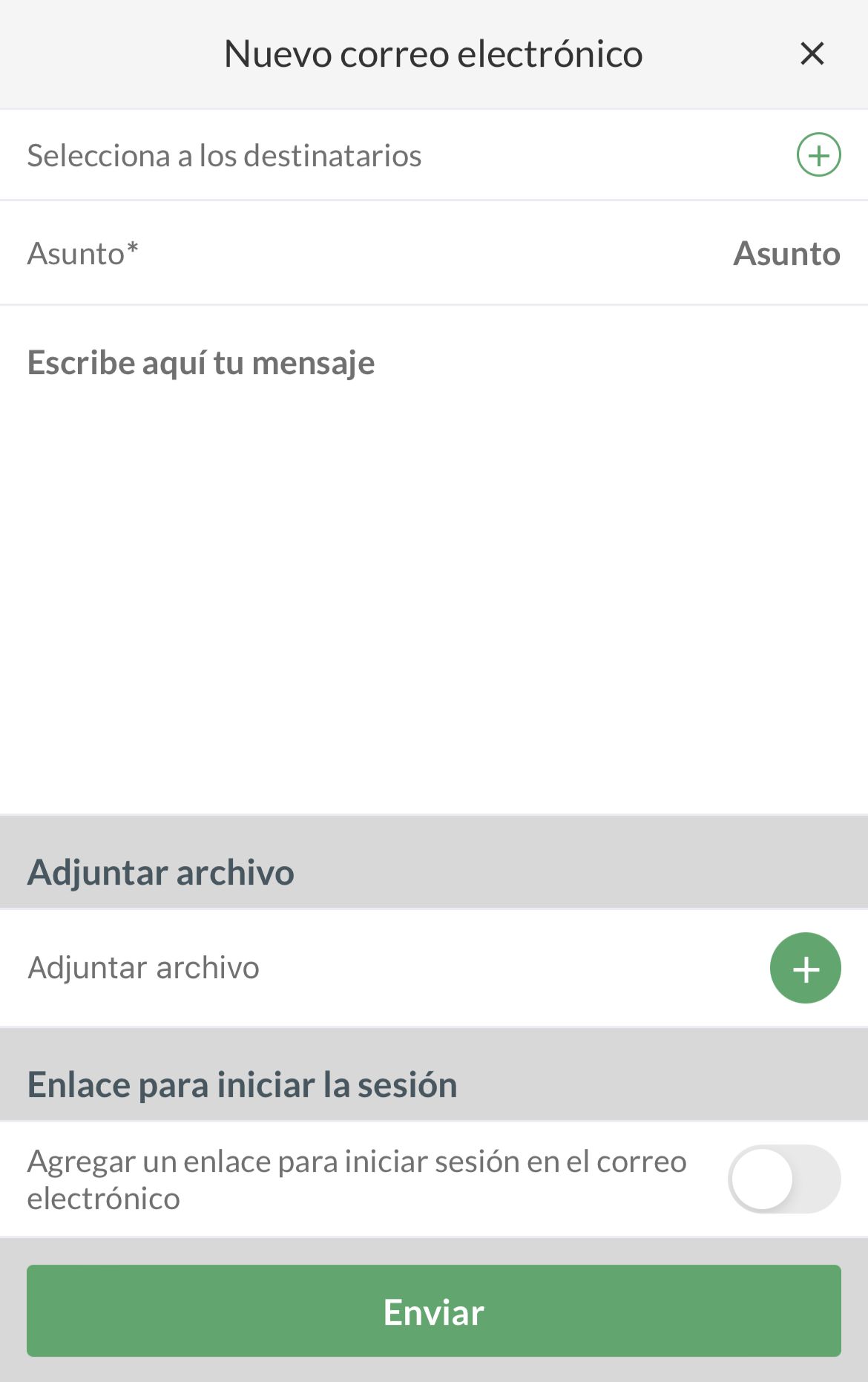Click the empty lower message body area
Viewport: 868px width, 1382px height.
click(x=434, y=631)
